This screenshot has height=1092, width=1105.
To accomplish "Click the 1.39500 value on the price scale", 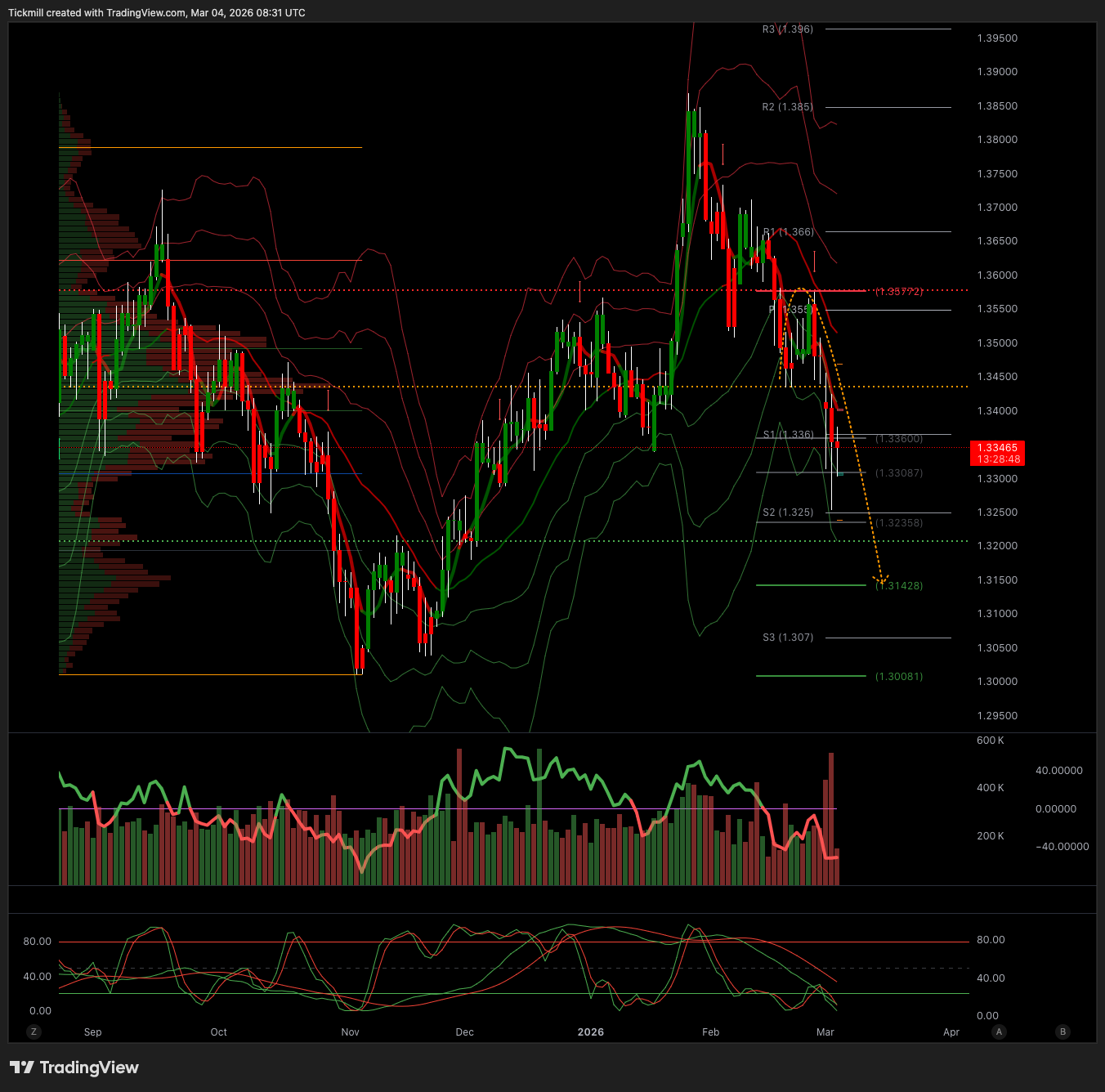I will click(997, 38).
